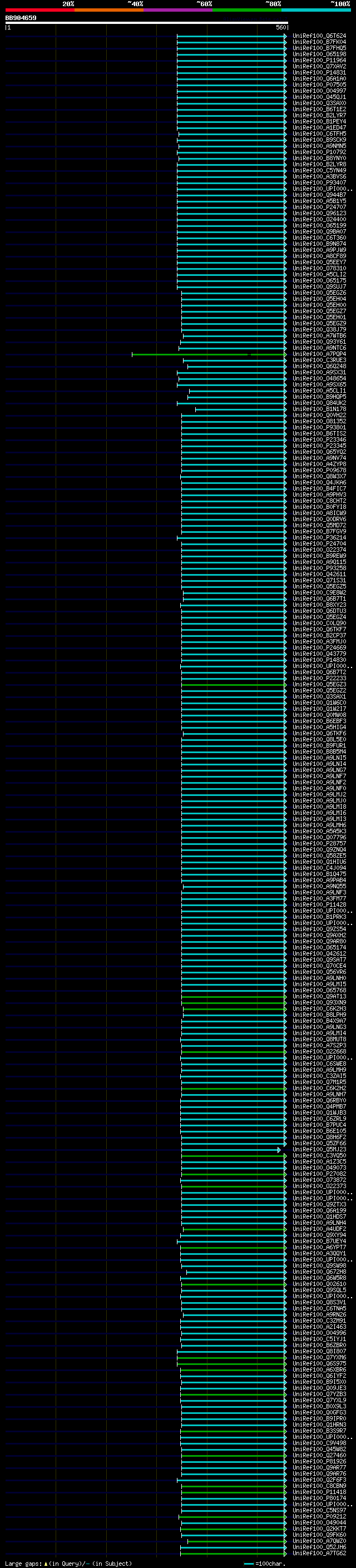This screenshot has width=356, height=1568.
Task: Open hit UniRef100_P14831
Action: pos(319,72)
